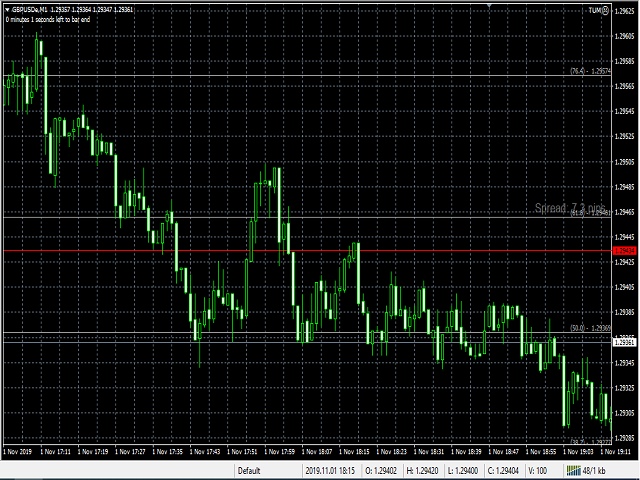Viewport: 640px width, 480px height.
Task: Click the '1 Nov 17:35' time axis label
Action: [x=167, y=452]
